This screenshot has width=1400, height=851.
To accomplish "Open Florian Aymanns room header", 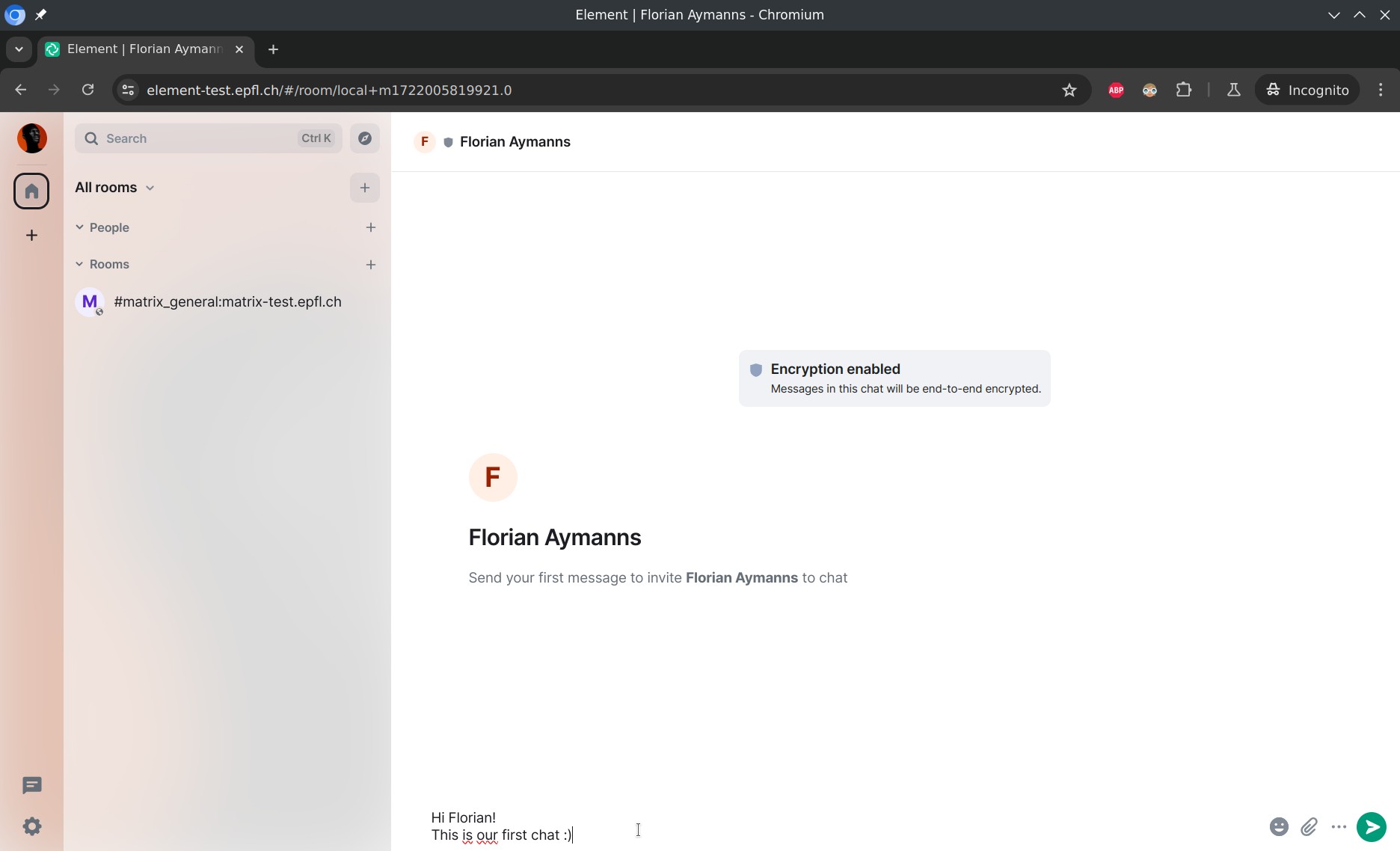I will [x=515, y=142].
